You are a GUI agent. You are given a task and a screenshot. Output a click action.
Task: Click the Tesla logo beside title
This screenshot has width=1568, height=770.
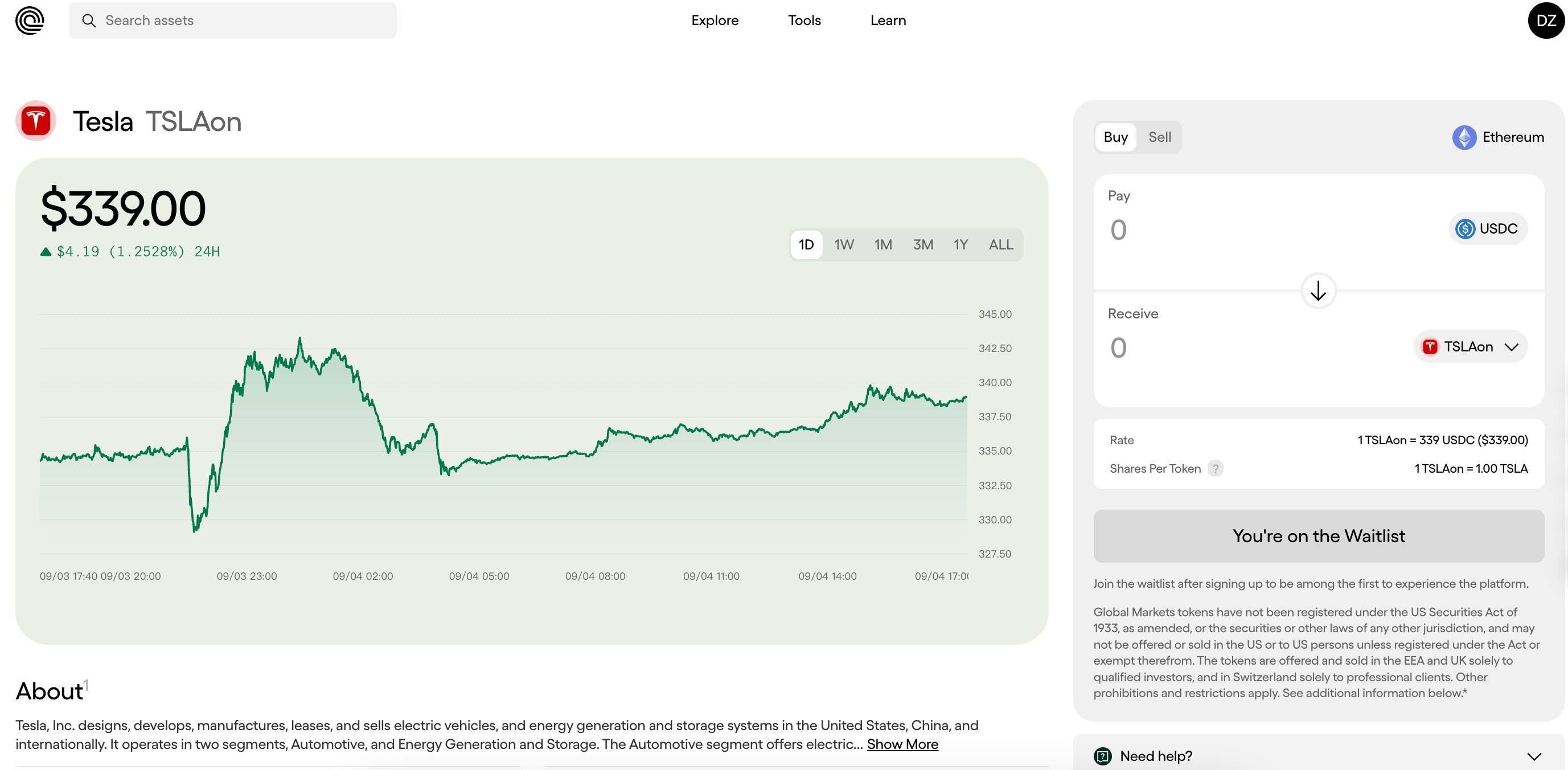[x=36, y=121]
